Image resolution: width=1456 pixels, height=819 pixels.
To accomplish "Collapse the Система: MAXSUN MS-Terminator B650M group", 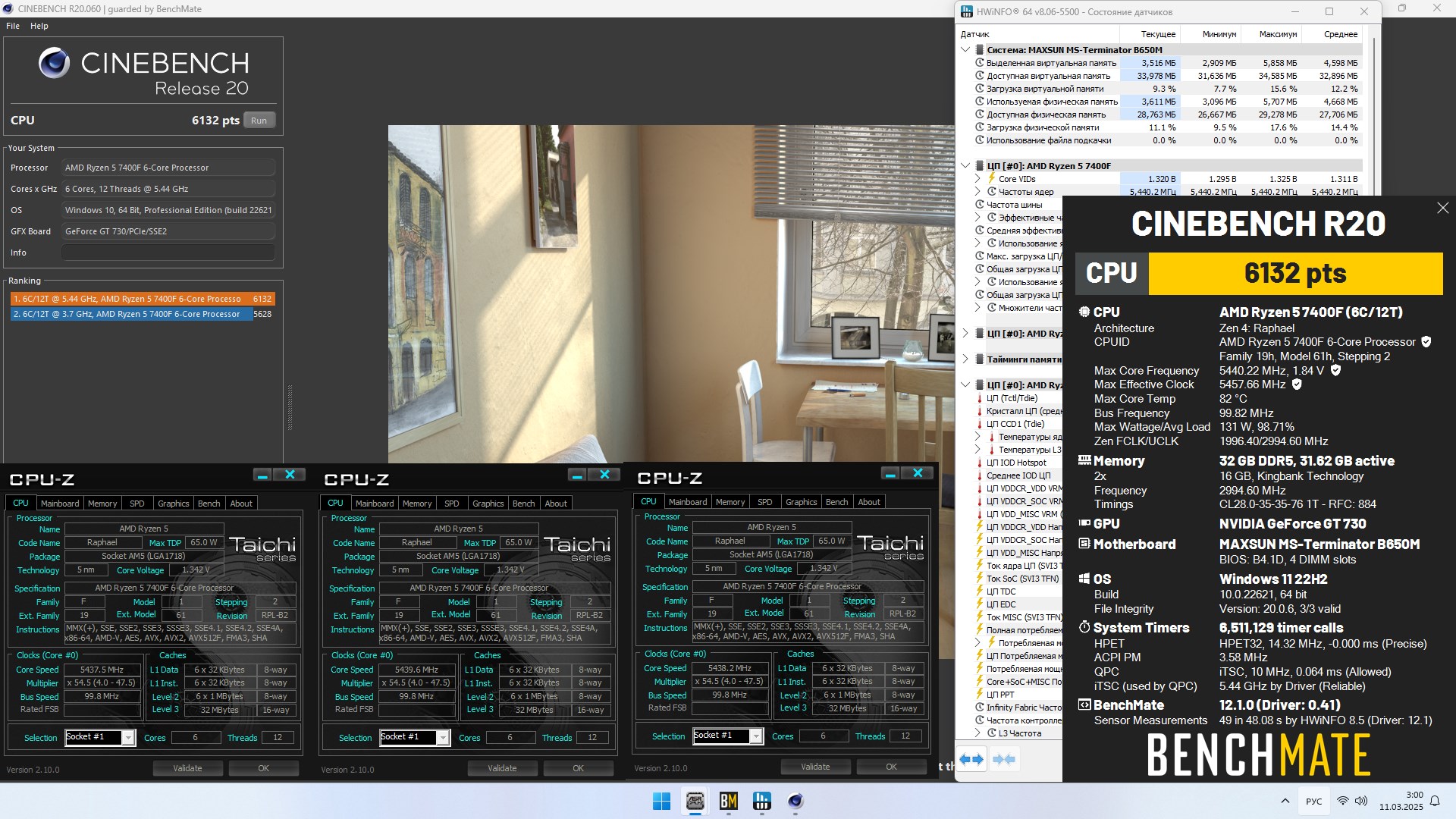I will pyautogui.click(x=965, y=50).
